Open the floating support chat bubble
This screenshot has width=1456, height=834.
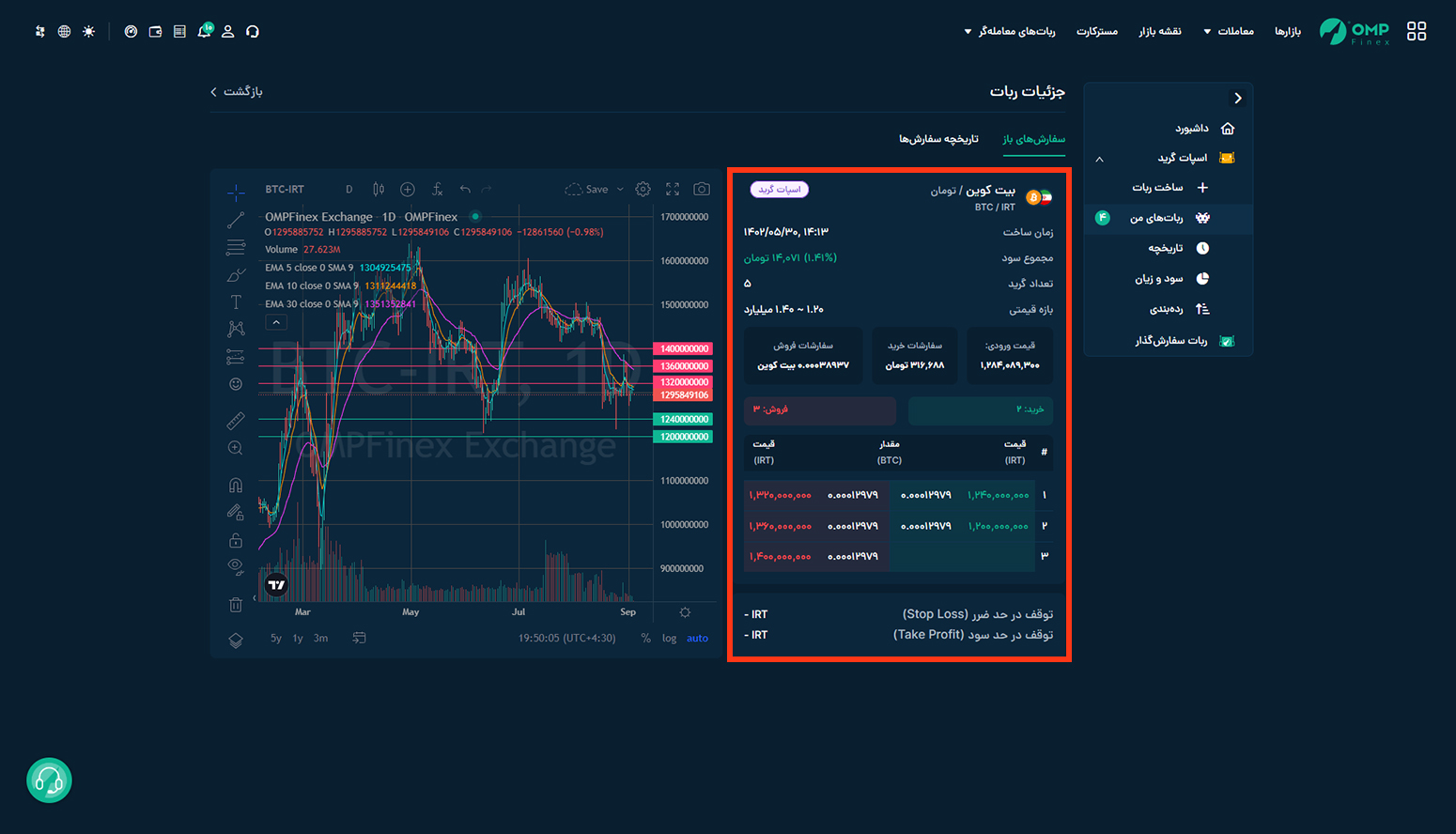coord(49,780)
